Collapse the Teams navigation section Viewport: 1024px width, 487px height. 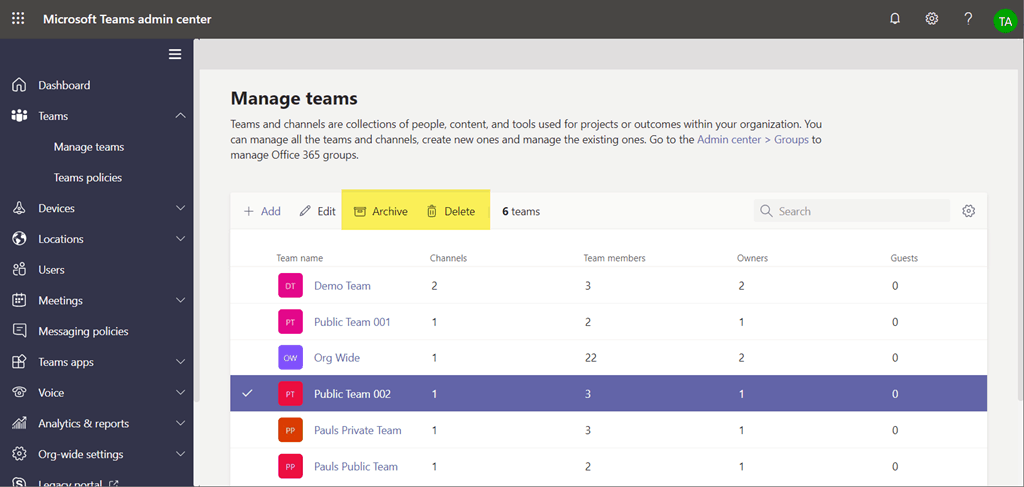pyautogui.click(x=180, y=116)
